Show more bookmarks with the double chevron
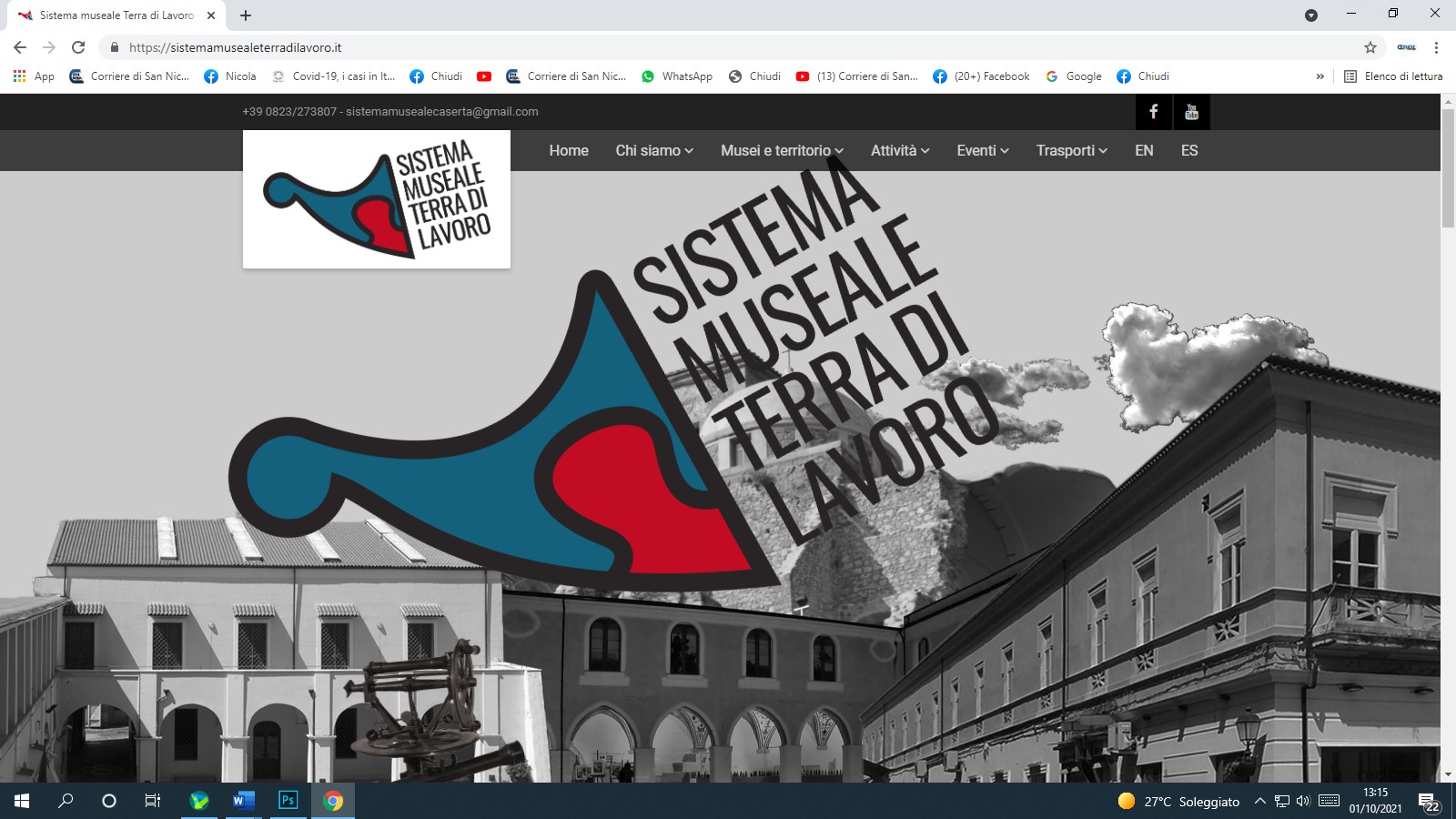 (1319, 76)
